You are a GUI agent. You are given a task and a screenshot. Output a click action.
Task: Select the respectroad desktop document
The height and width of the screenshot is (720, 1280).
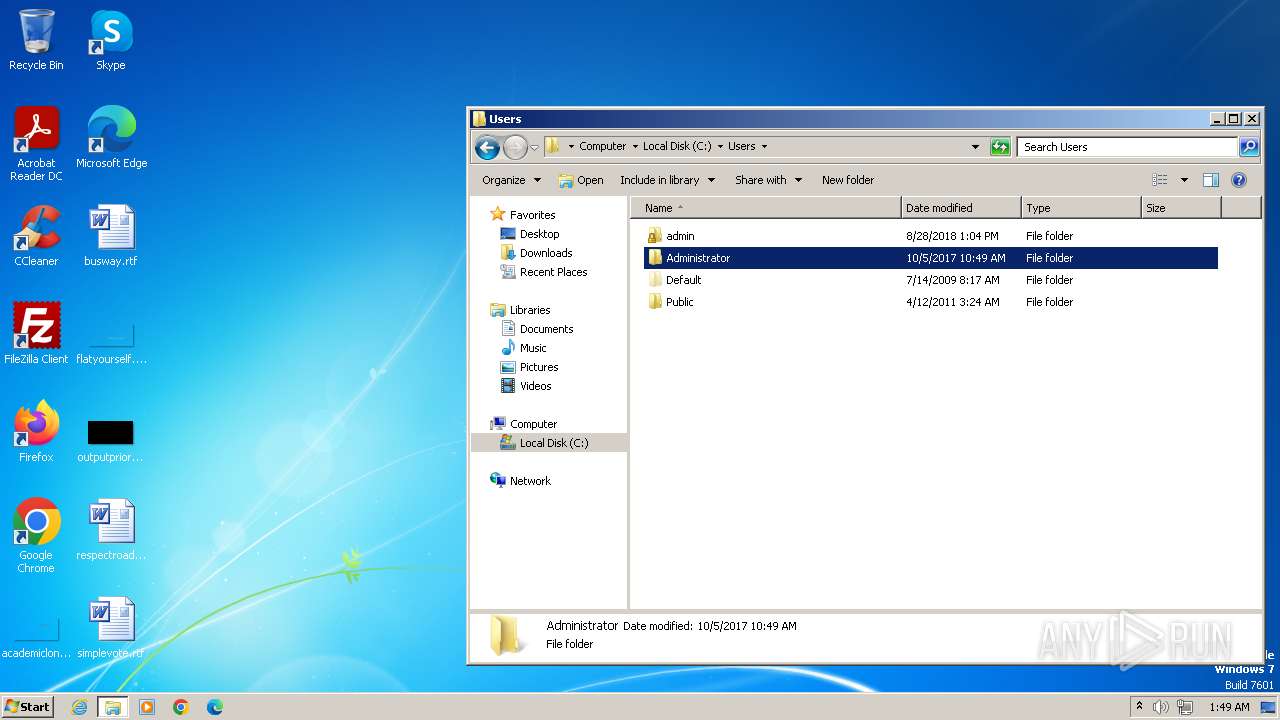click(x=111, y=530)
